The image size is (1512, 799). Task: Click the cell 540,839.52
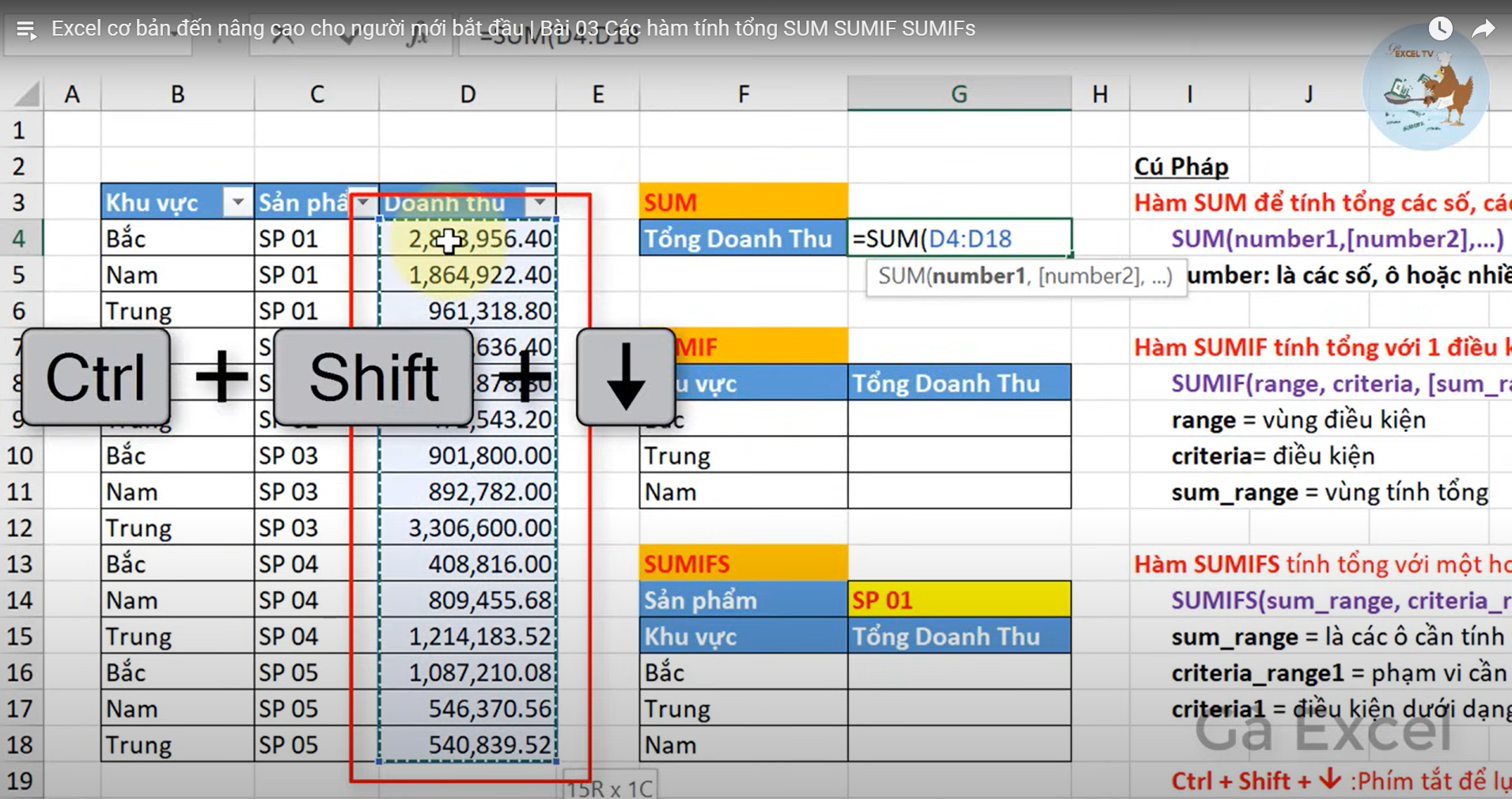click(x=468, y=744)
